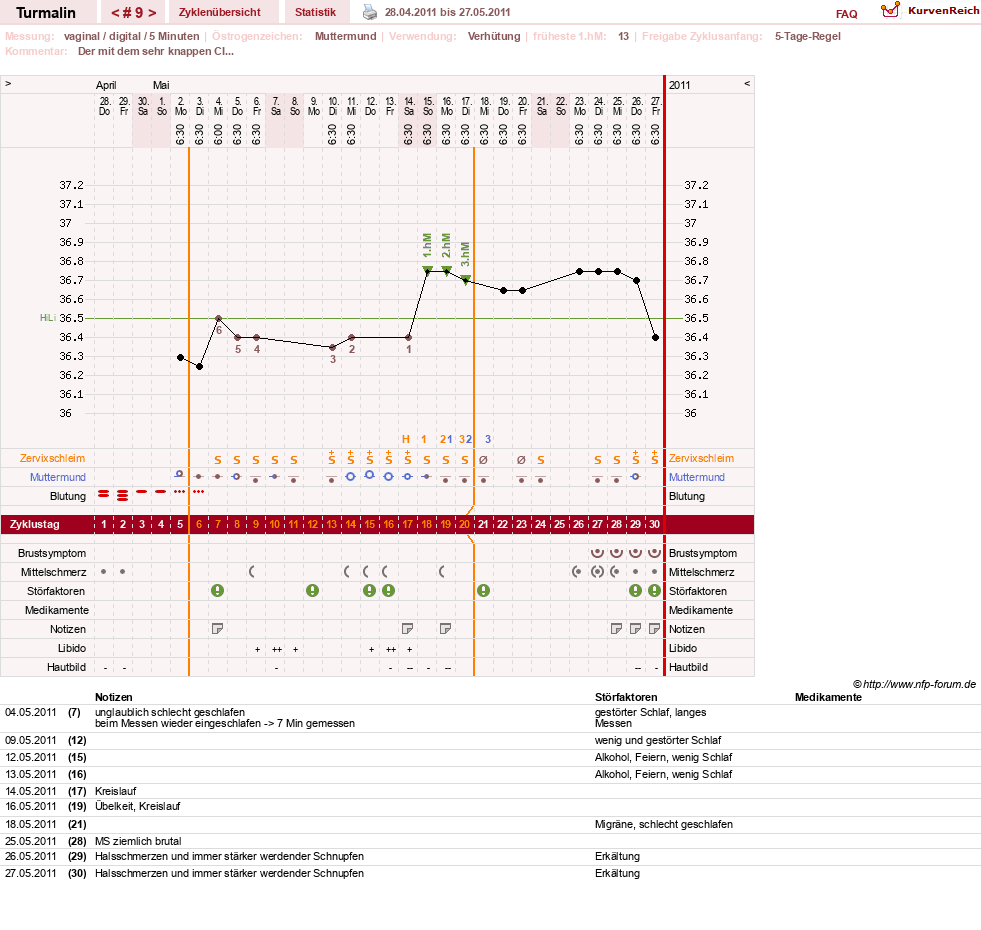Click the left Zervixschleim row label
The image size is (981, 930).
click(53, 458)
